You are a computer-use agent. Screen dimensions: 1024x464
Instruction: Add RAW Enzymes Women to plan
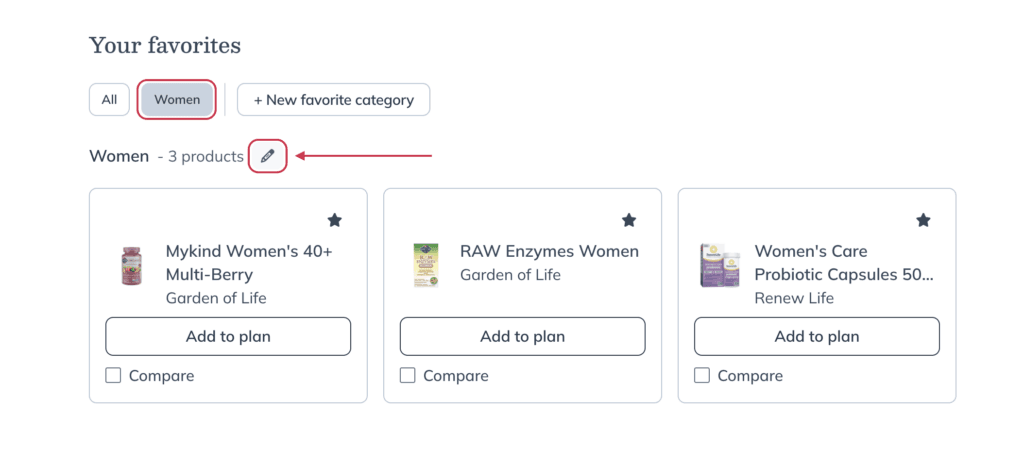tap(522, 337)
